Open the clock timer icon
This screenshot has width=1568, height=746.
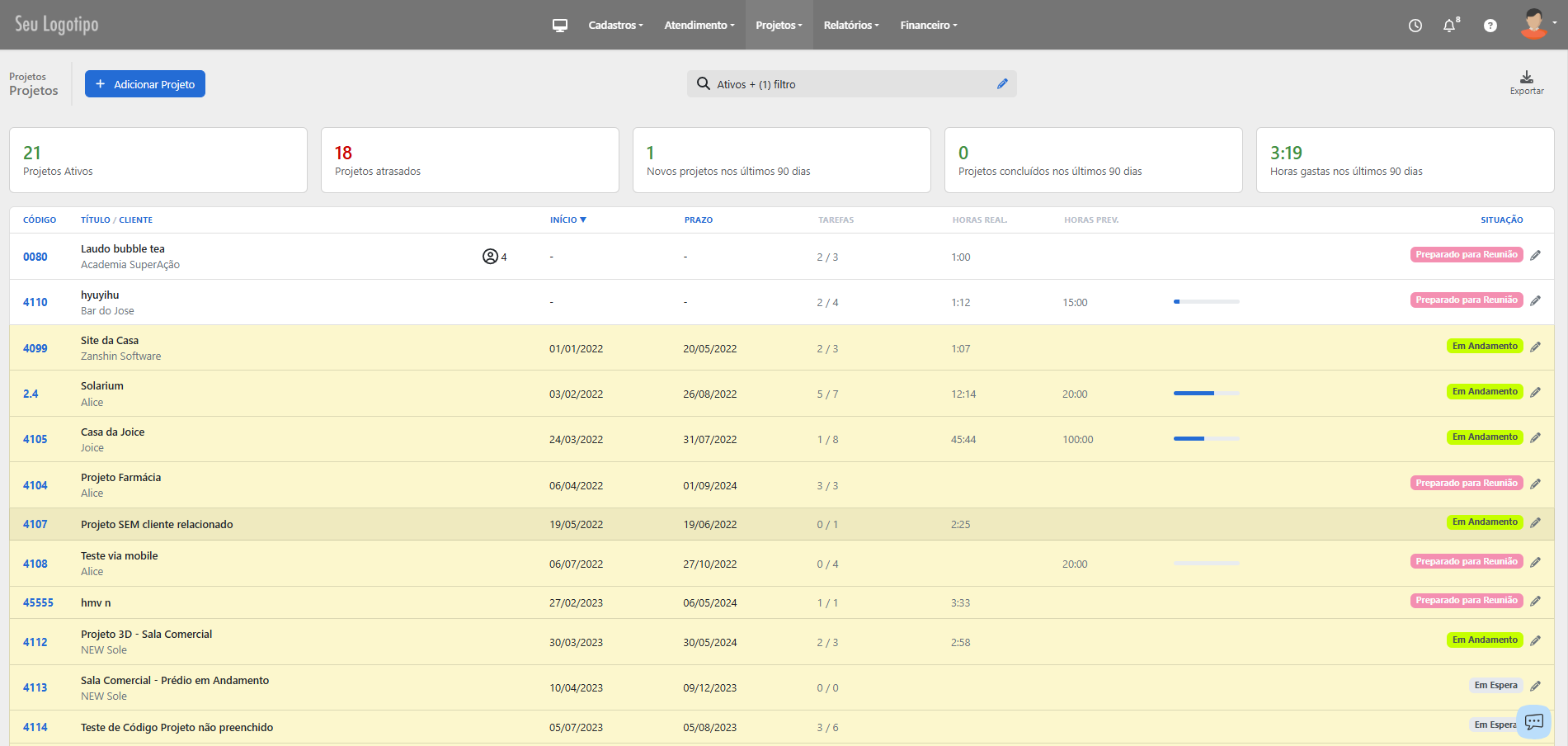1415,26
